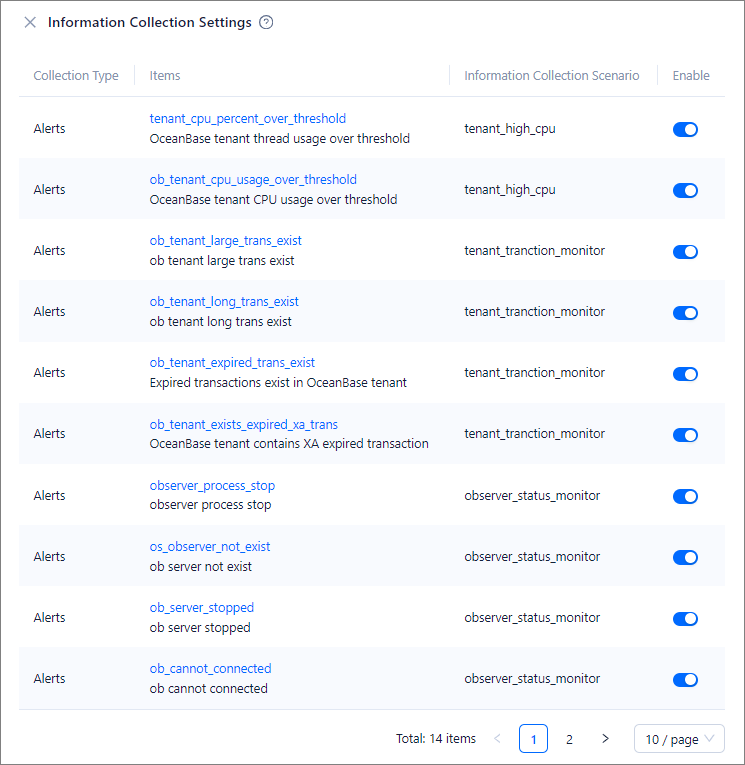745x765 pixels.
Task: Go to the next page arrow
Action: coord(605,739)
